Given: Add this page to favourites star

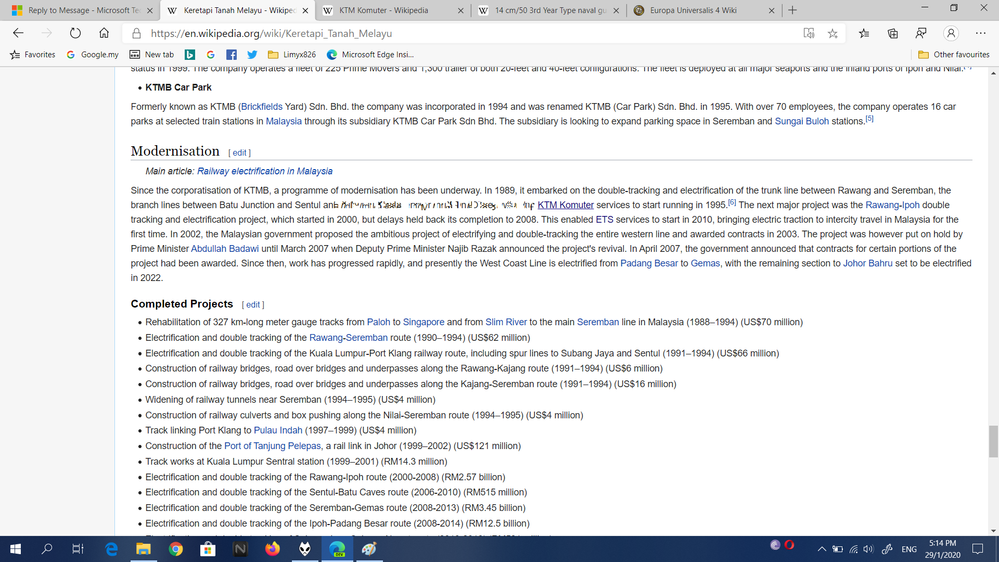Looking at the screenshot, I should pyautogui.click(x=833, y=33).
